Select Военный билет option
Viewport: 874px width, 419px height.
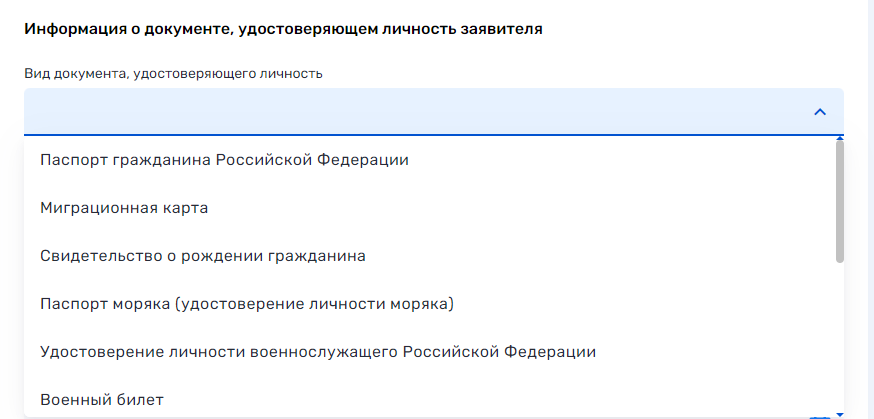102,400
